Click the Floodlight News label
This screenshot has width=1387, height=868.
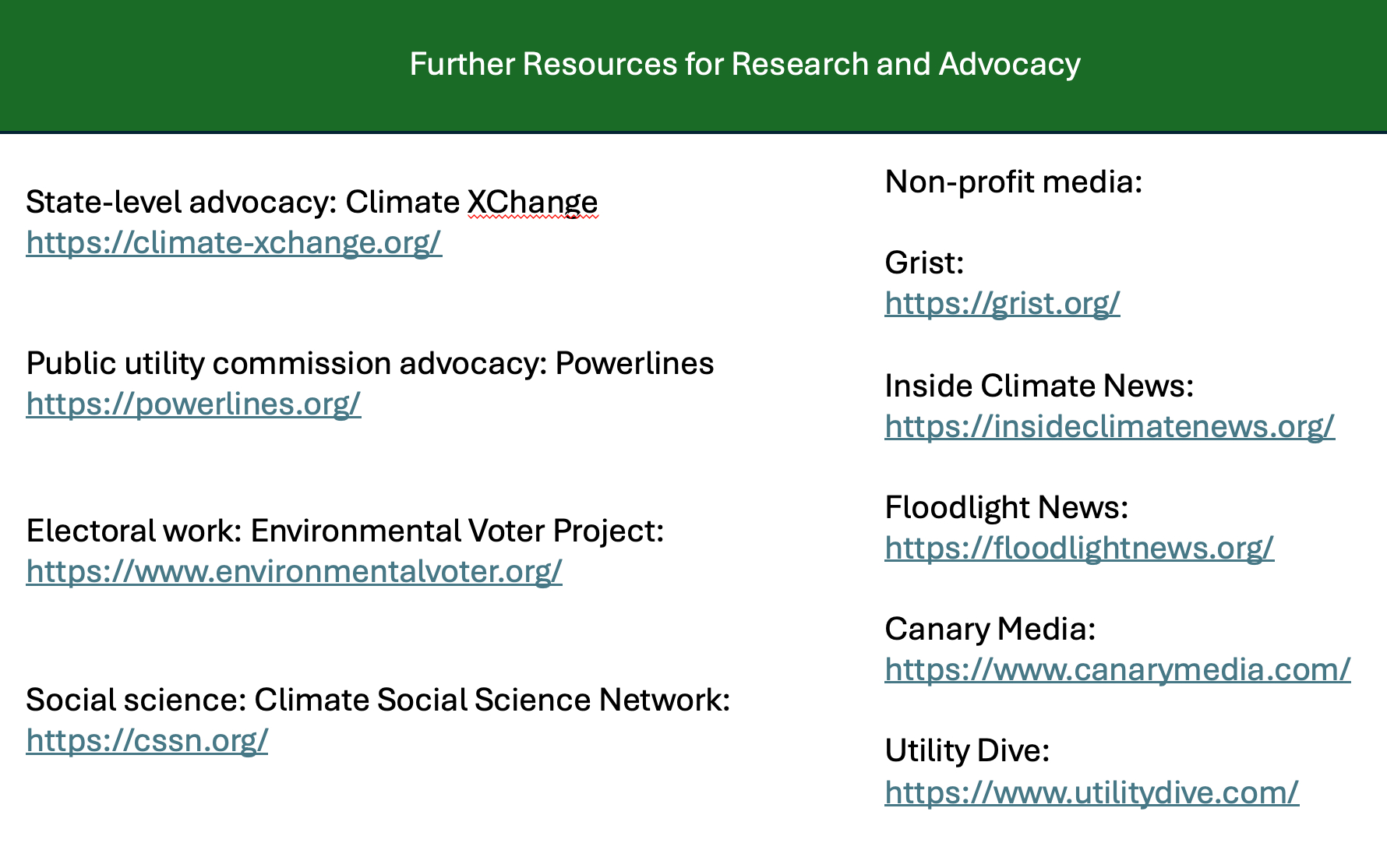coord(1006,508)
